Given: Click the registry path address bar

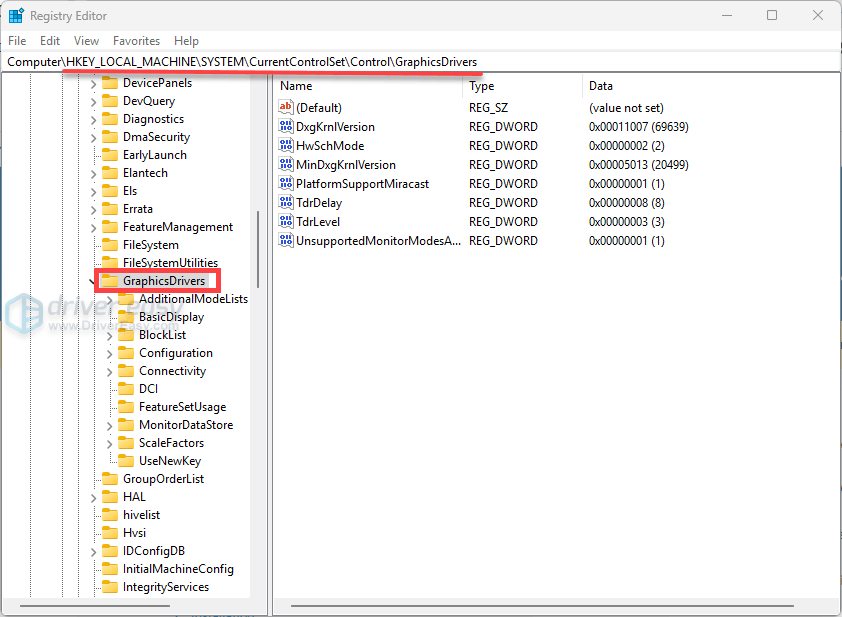Looking at the screenshot, I should 420,62.
